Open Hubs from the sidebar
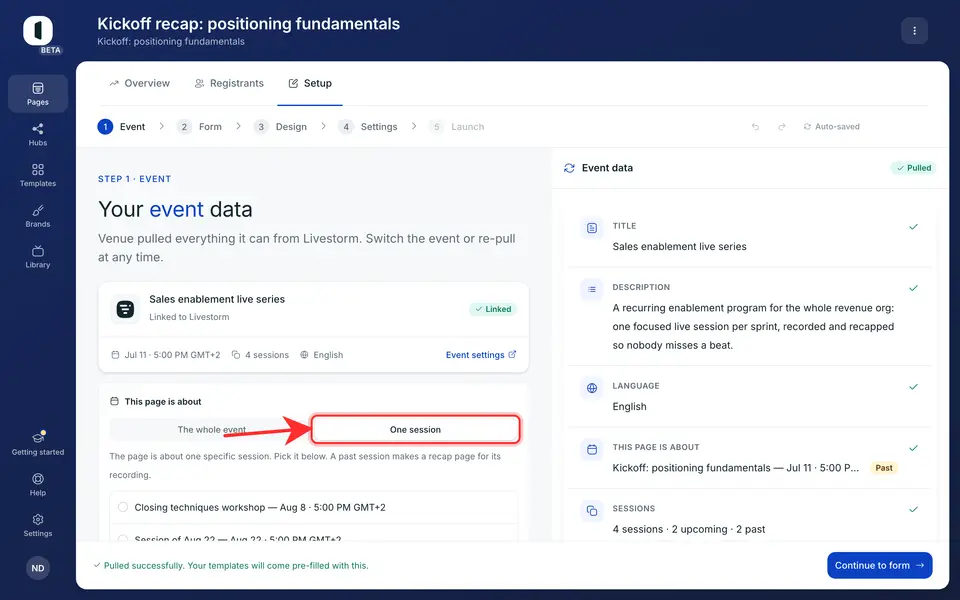The height and width of the screenshot is (600, 960). 38,134
